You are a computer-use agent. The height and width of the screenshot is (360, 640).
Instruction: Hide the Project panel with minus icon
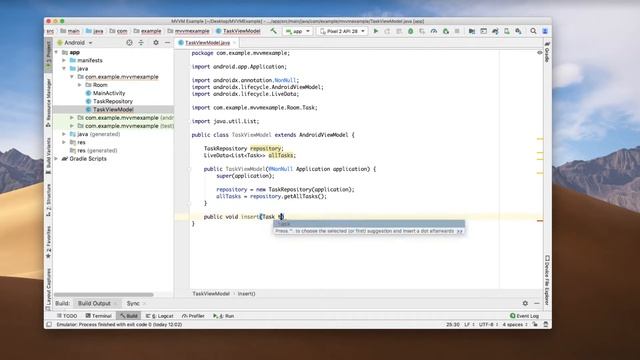tap(167, 42)
